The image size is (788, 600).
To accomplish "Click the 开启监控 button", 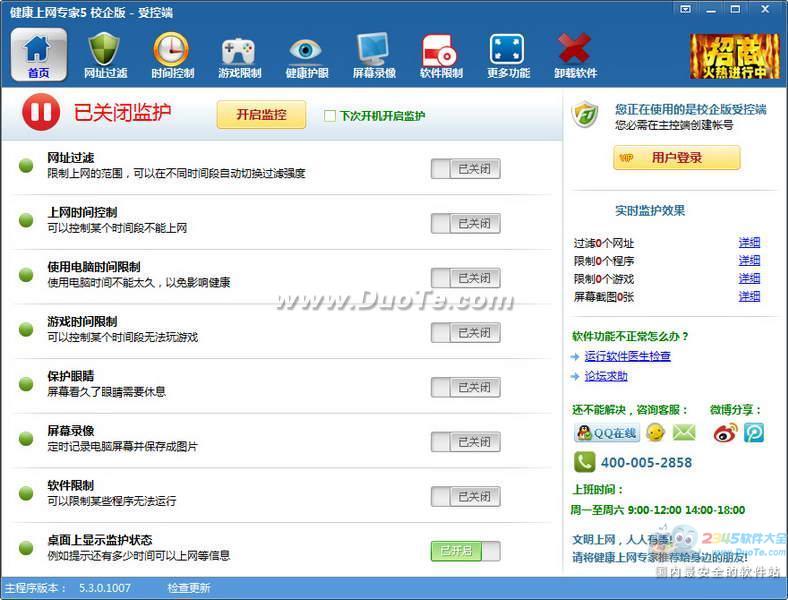I will pyautogui.click(x=261, y=115).
